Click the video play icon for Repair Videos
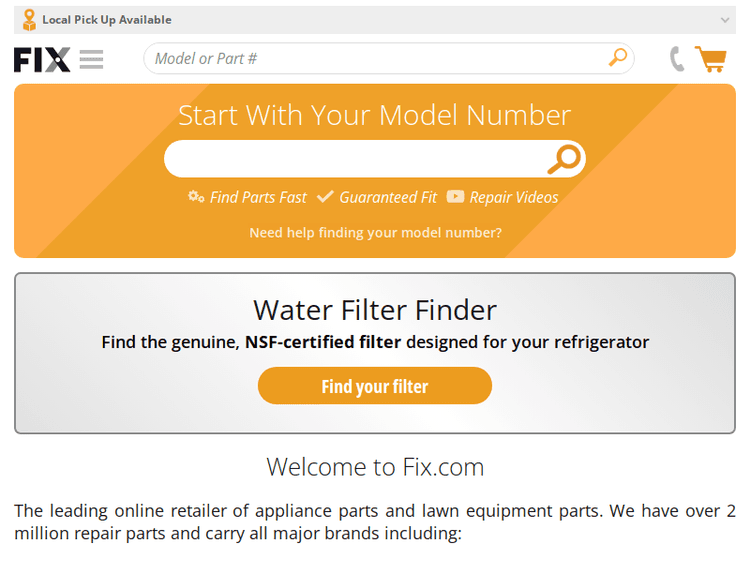750x563 pixels. click(x=455, y=197)
